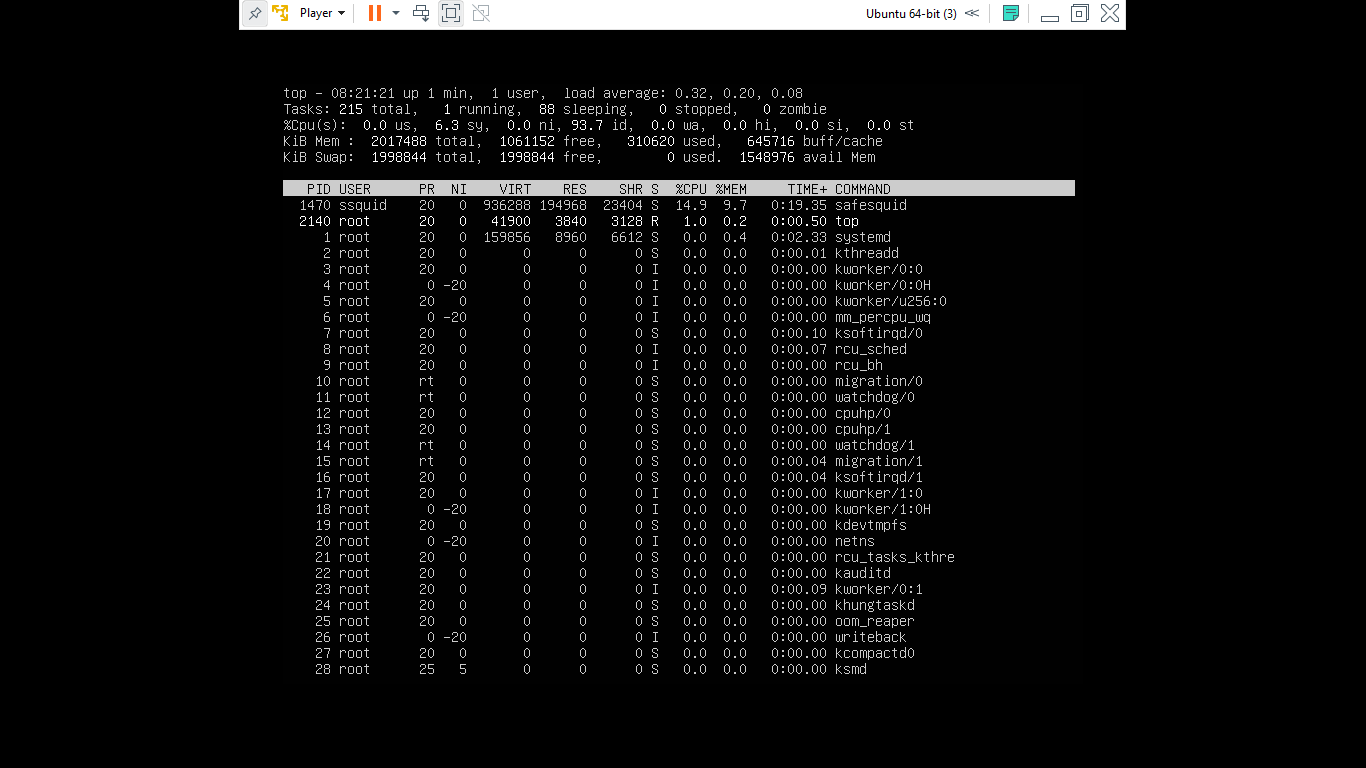Open the green notes icon

1011,14
